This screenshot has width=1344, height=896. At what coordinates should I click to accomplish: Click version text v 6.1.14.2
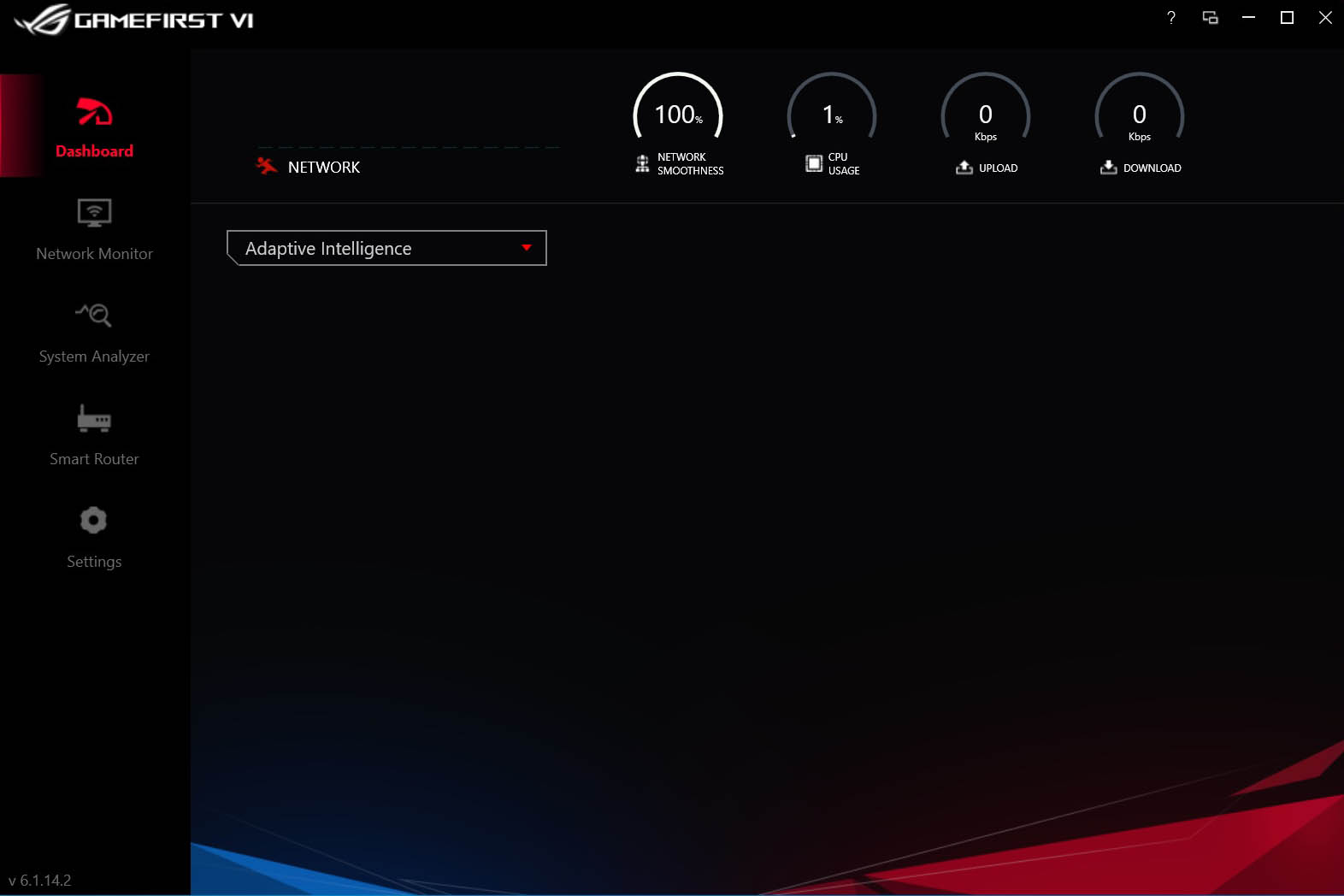click(39, 880)
